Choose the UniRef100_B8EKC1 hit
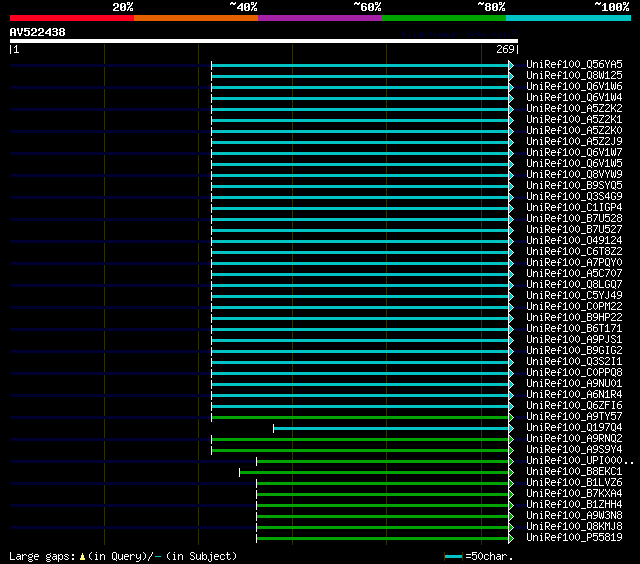Image resolution: width=640 pixels, height=564 pixels. point(574,472)
